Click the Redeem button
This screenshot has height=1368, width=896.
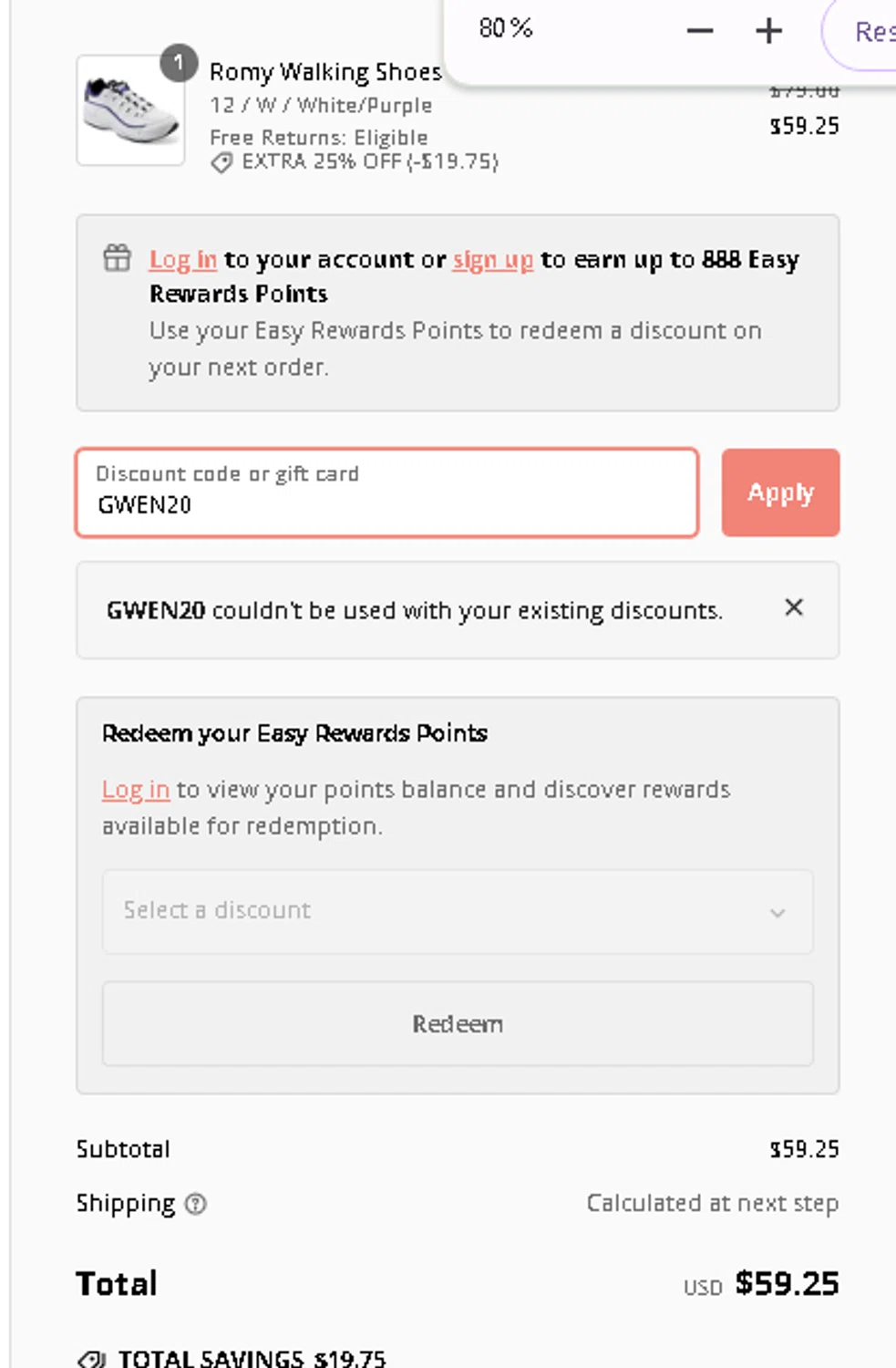[458, 1023]
